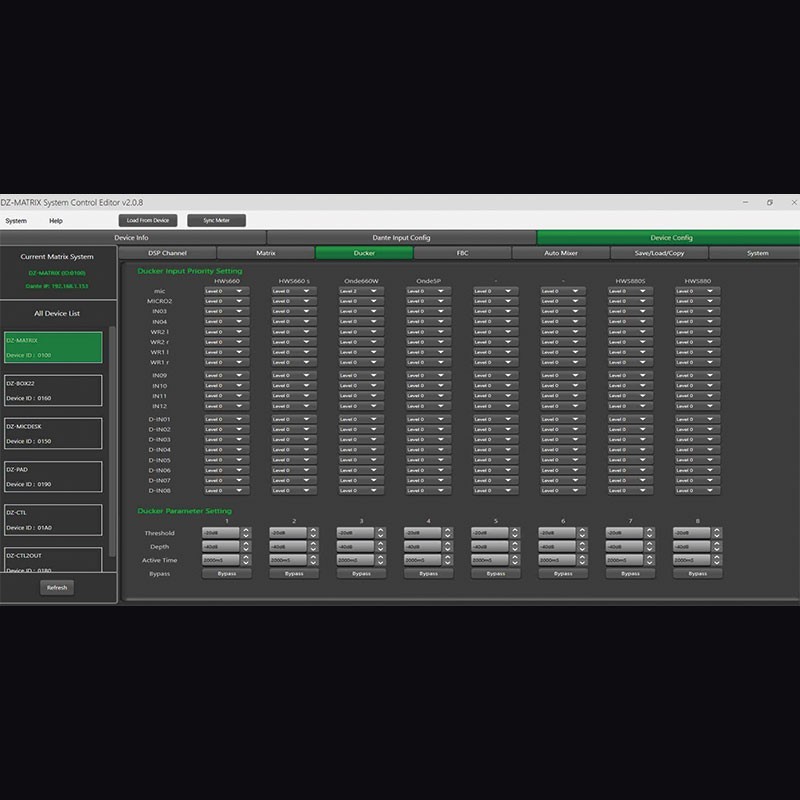Click the device list vertical scrollbar
Screen dimensions: 800x800
(112, 441)
